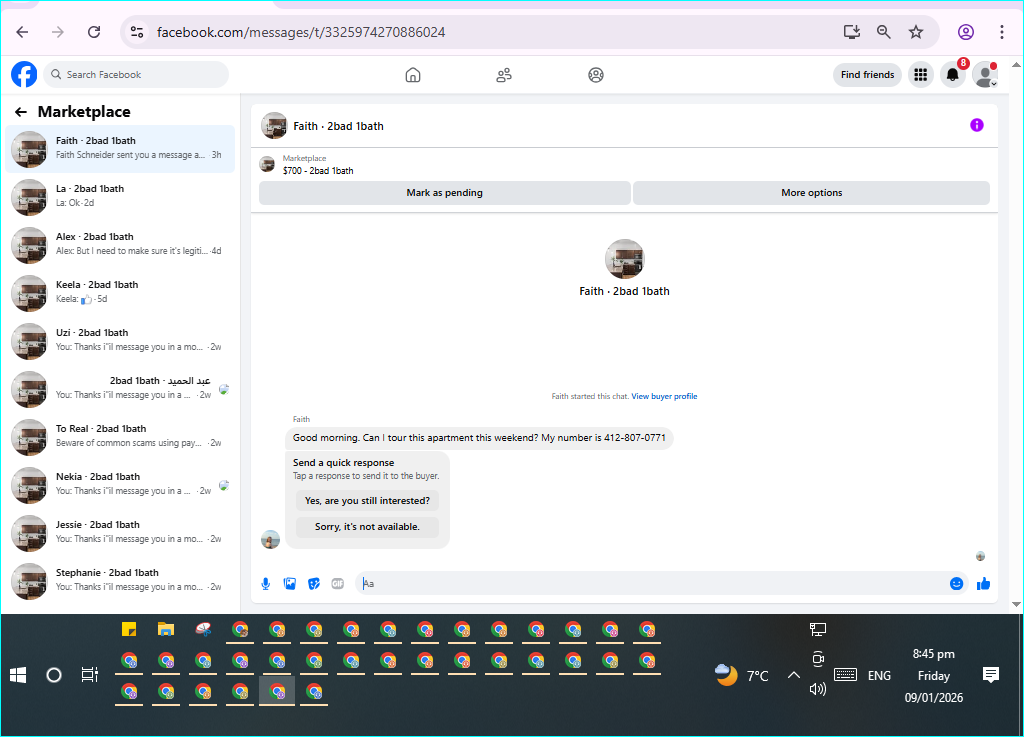Screen dimensions: 1024x737
Task: Click Faith's message about apartment tour
Action: [479, 438]
